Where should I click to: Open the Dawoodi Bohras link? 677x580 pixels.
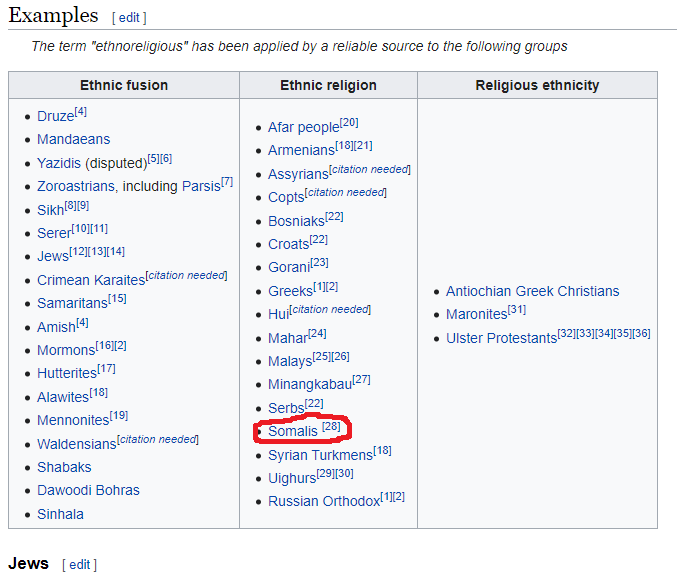point(88,490)
